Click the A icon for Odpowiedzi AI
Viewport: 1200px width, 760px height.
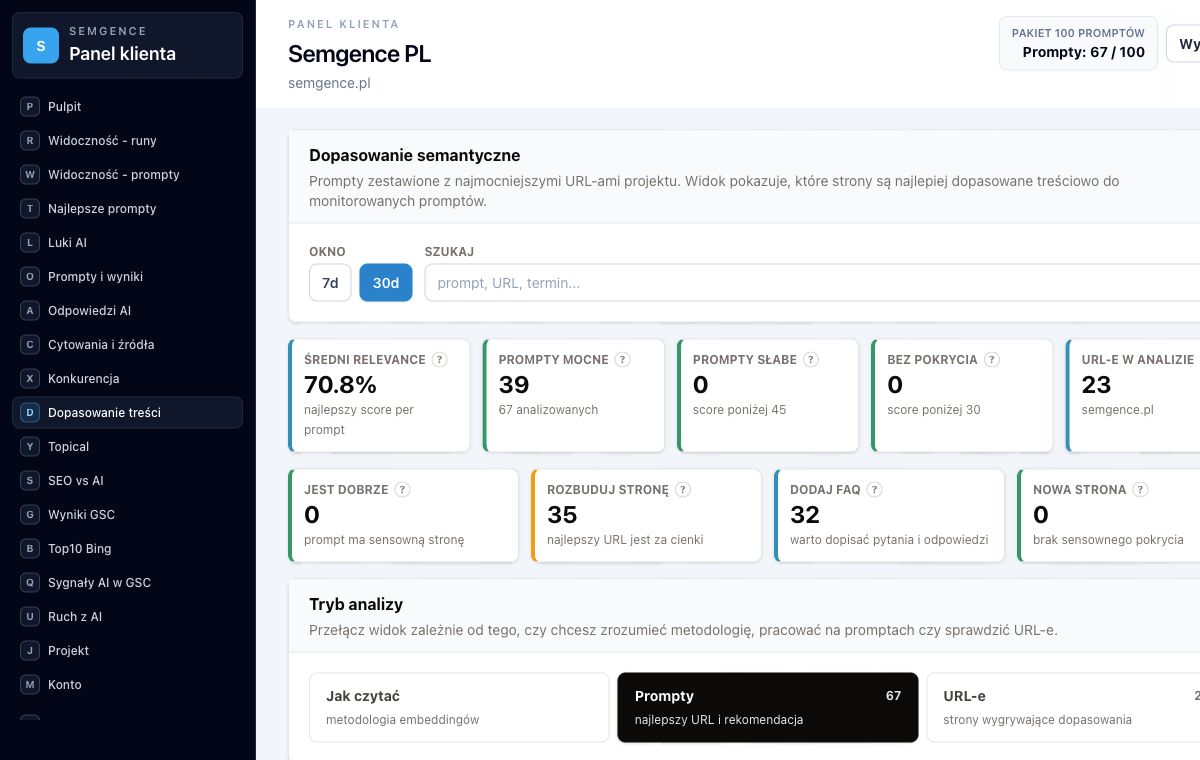point(30,310)
